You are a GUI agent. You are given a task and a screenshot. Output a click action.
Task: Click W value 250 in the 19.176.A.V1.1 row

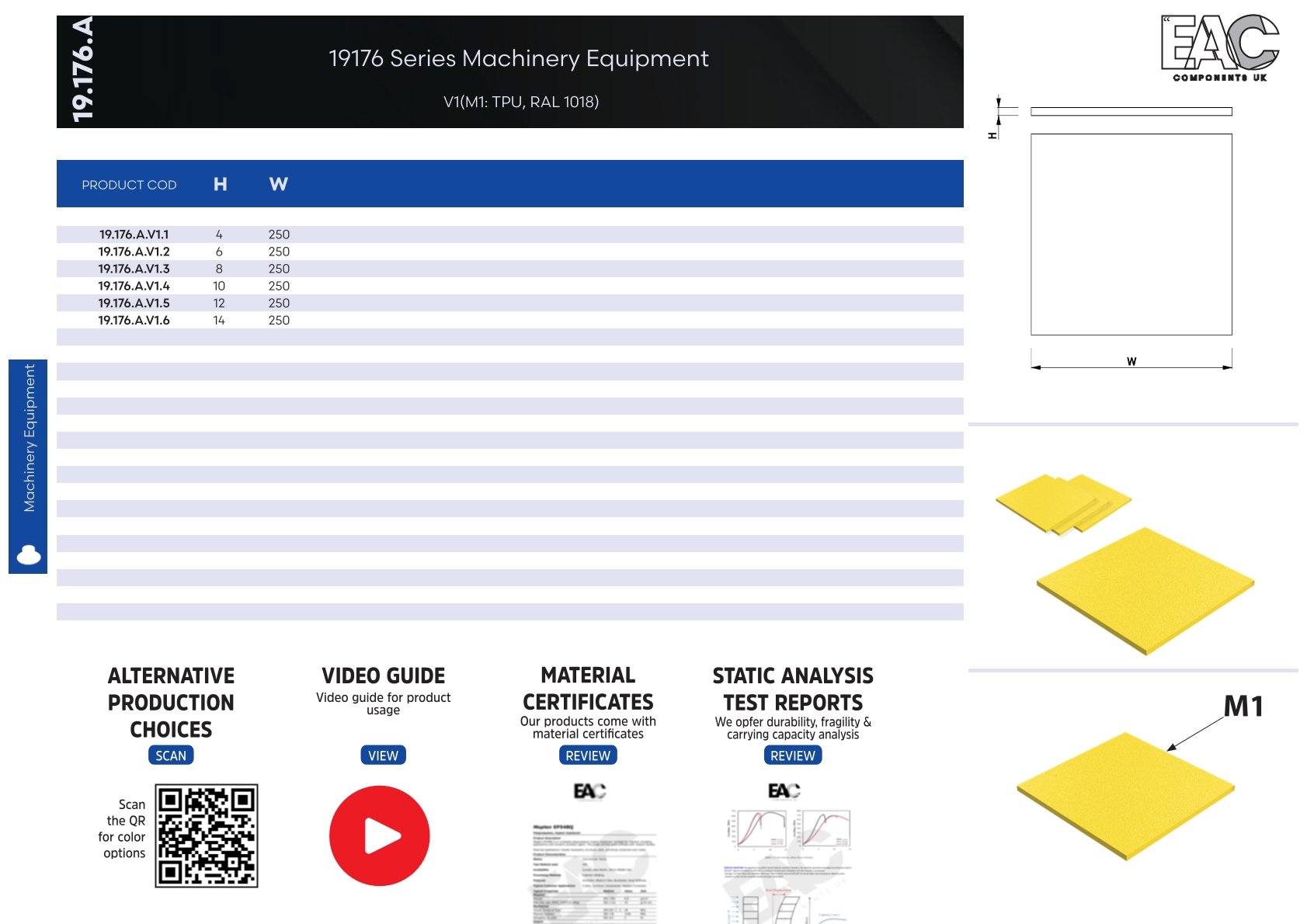coord(279,234)
